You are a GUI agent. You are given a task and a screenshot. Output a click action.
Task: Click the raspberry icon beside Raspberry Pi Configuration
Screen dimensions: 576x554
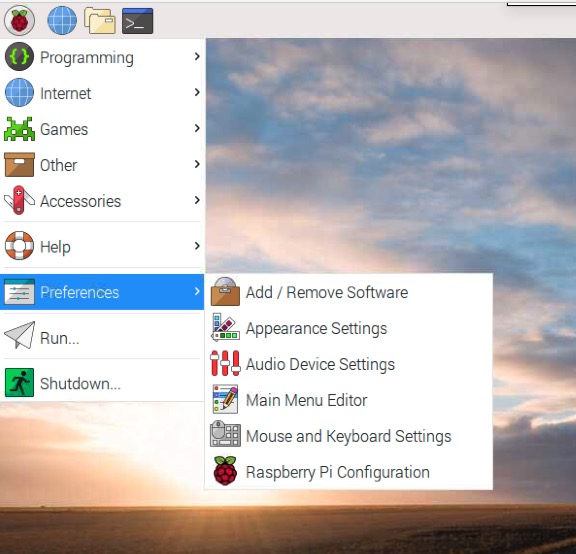pyautogui.click(x=225, y=471)
